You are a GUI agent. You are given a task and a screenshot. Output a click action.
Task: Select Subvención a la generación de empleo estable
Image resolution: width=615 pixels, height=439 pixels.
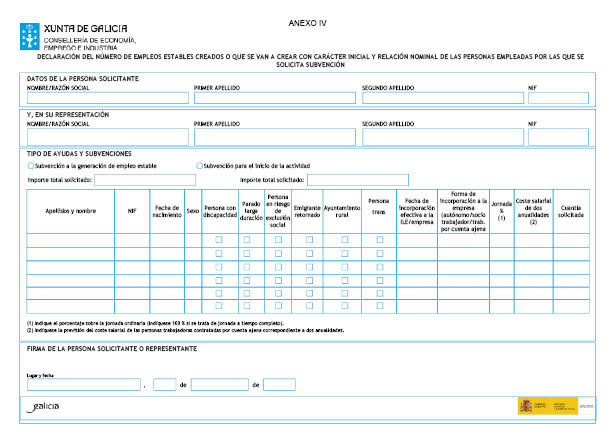31,166
